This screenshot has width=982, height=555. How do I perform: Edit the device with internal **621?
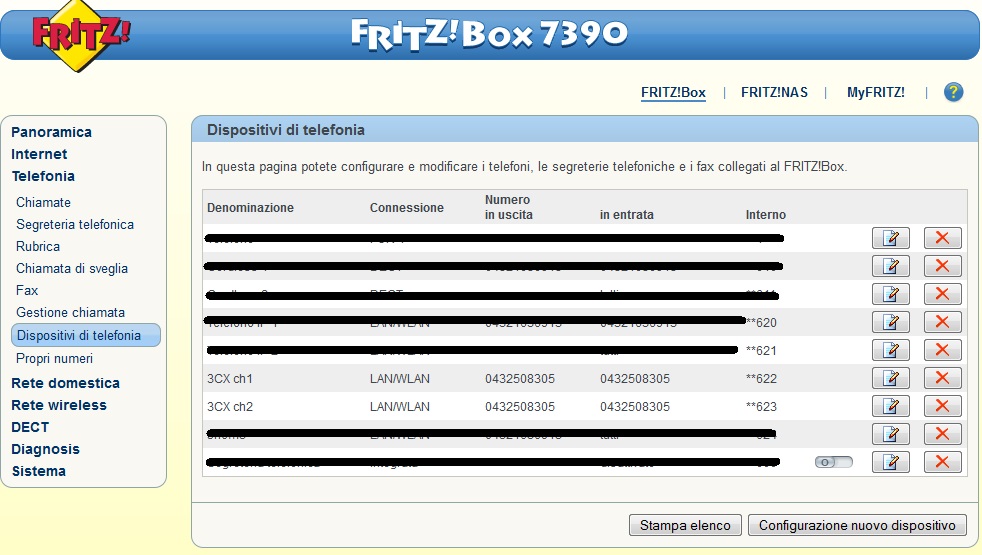point(891,350)
